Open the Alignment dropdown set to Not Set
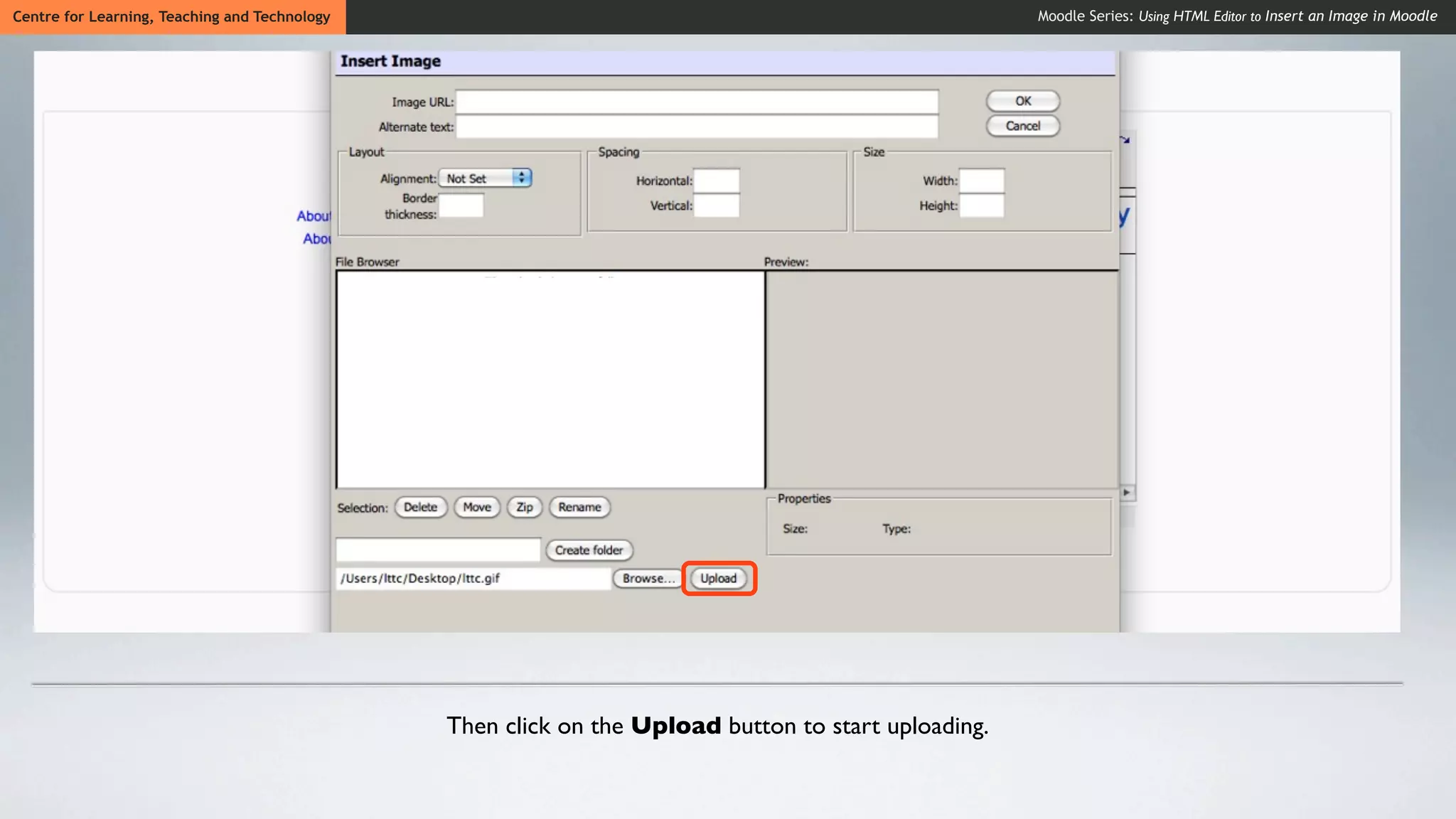Screen dimensions: 1456x819 485,178
